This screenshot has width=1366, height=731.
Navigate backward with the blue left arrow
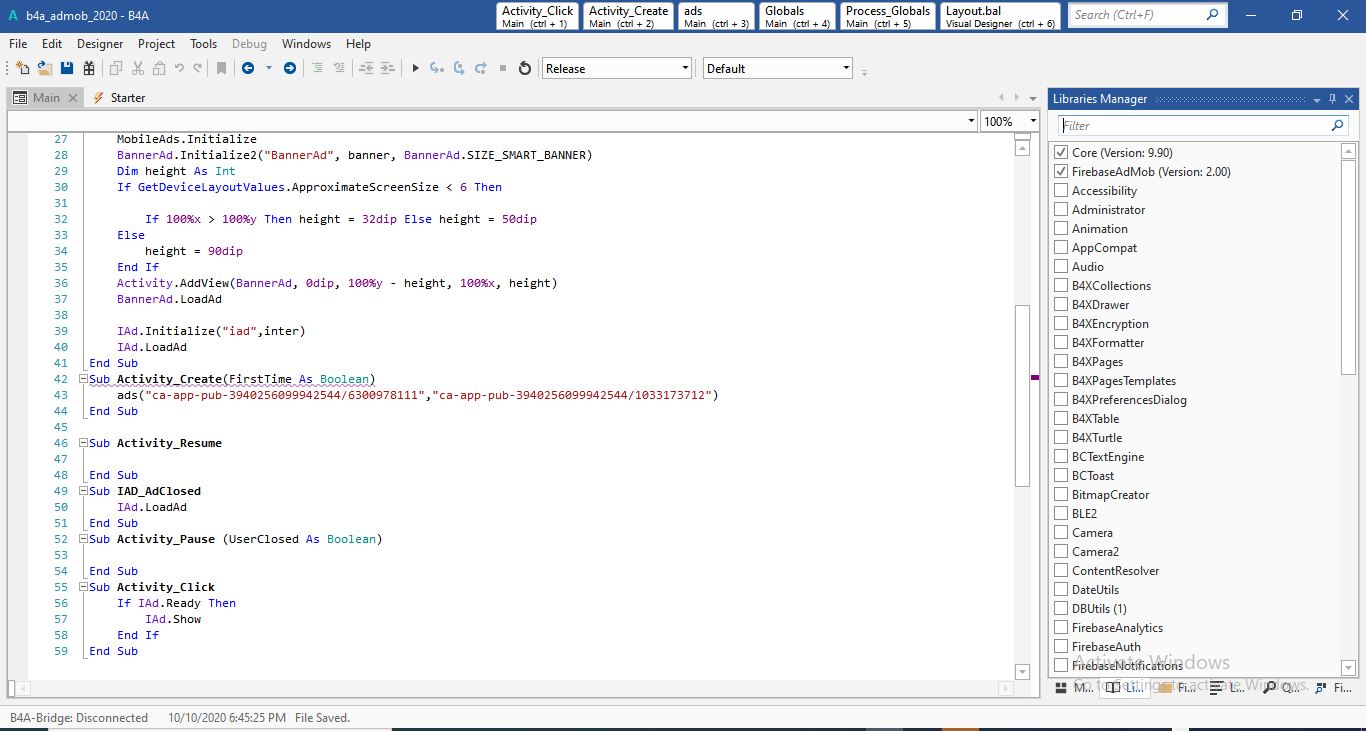point(248,68)
